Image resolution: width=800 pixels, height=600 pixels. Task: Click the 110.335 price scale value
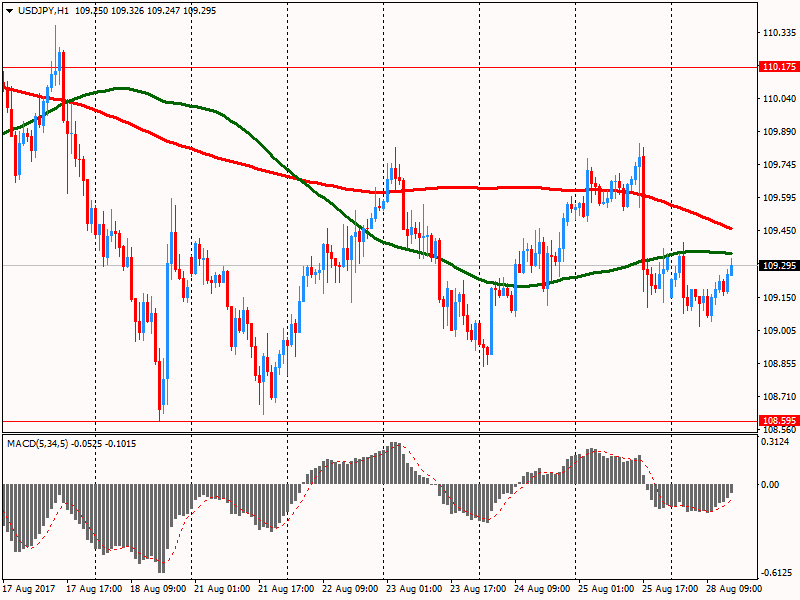click(x=779, y=33)
